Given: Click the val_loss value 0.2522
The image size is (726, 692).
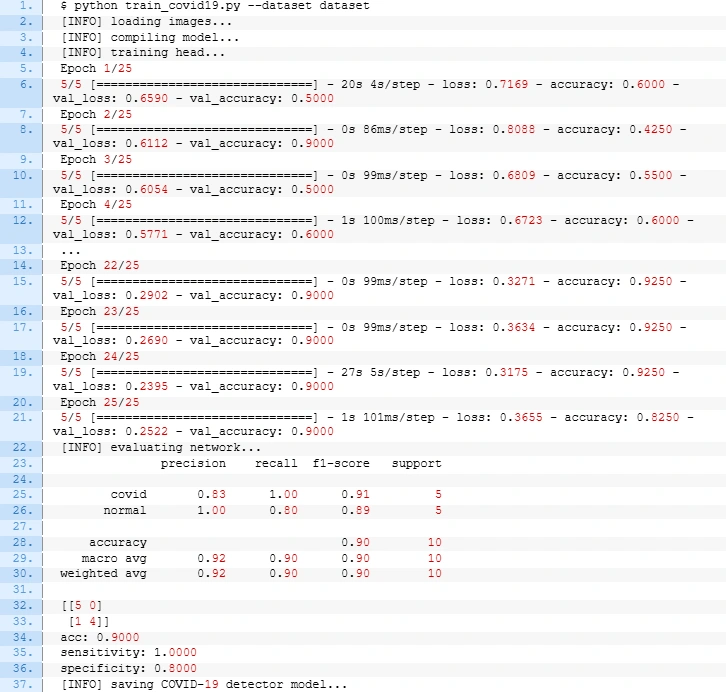Looking at the screenshot, I should (x=146, y=431).
